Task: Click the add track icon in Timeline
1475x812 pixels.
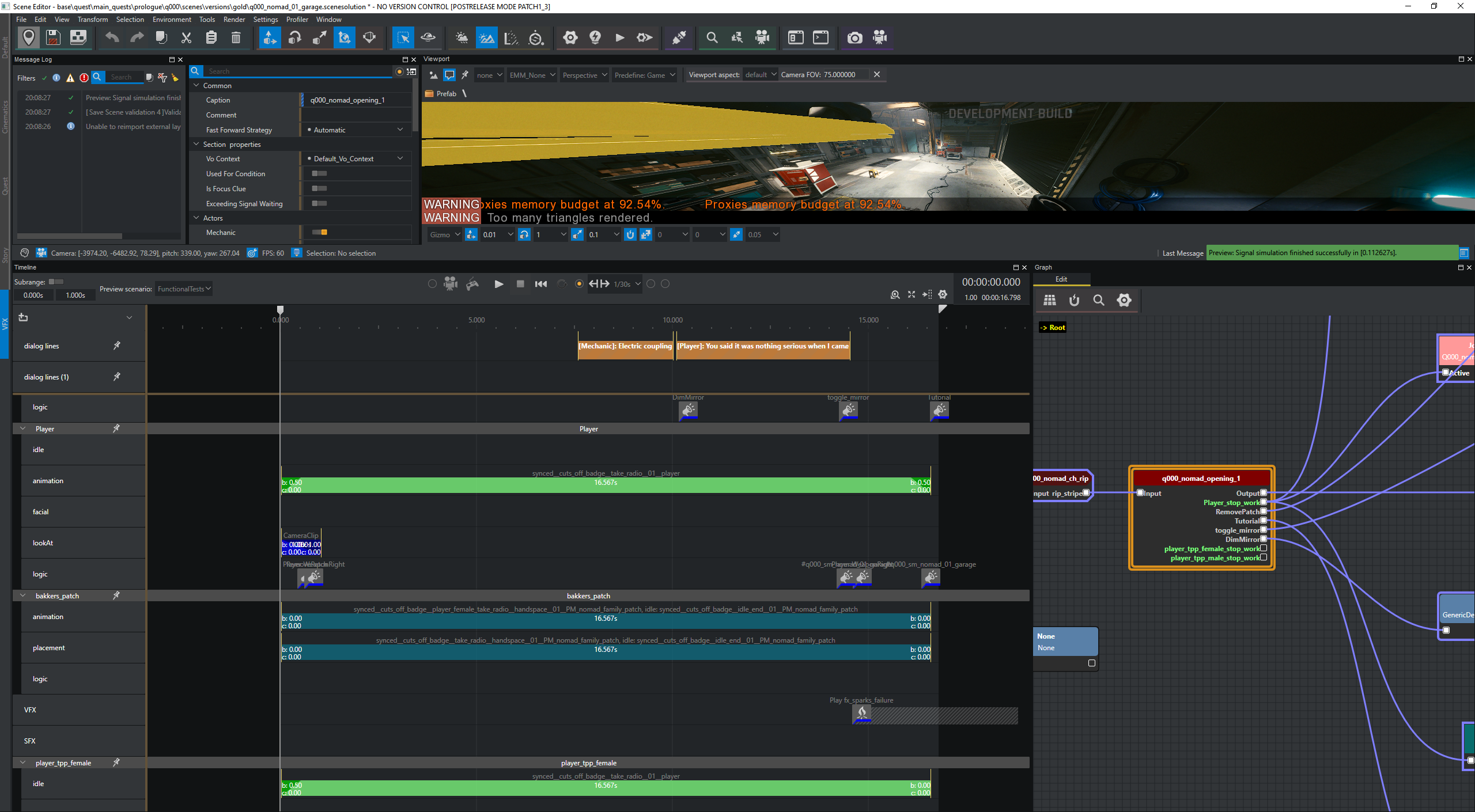Action: tap(23, 317)
